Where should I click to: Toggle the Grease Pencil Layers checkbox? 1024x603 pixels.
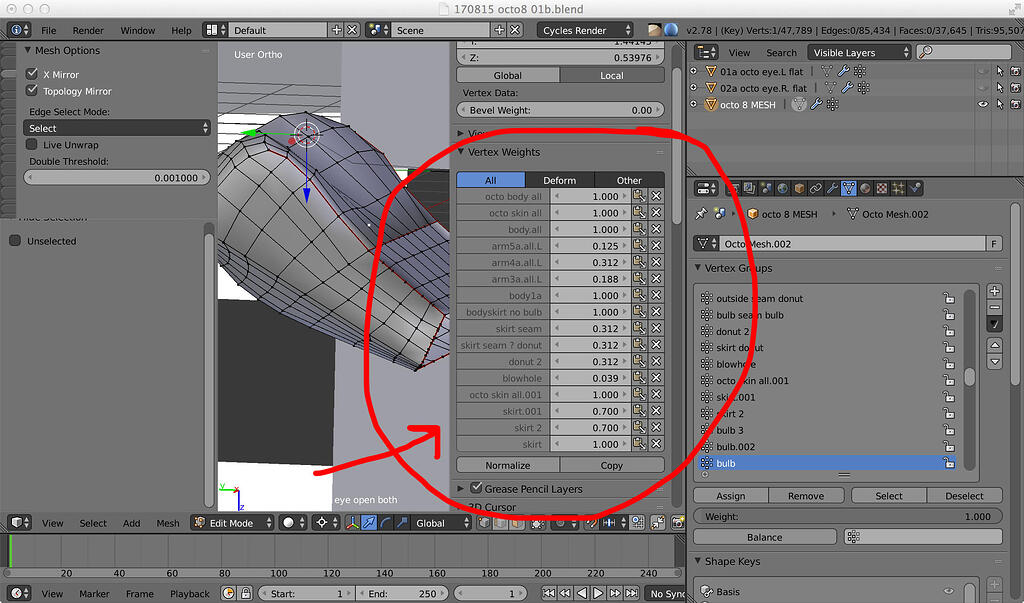pyautogui.click(x=476, y=487)
